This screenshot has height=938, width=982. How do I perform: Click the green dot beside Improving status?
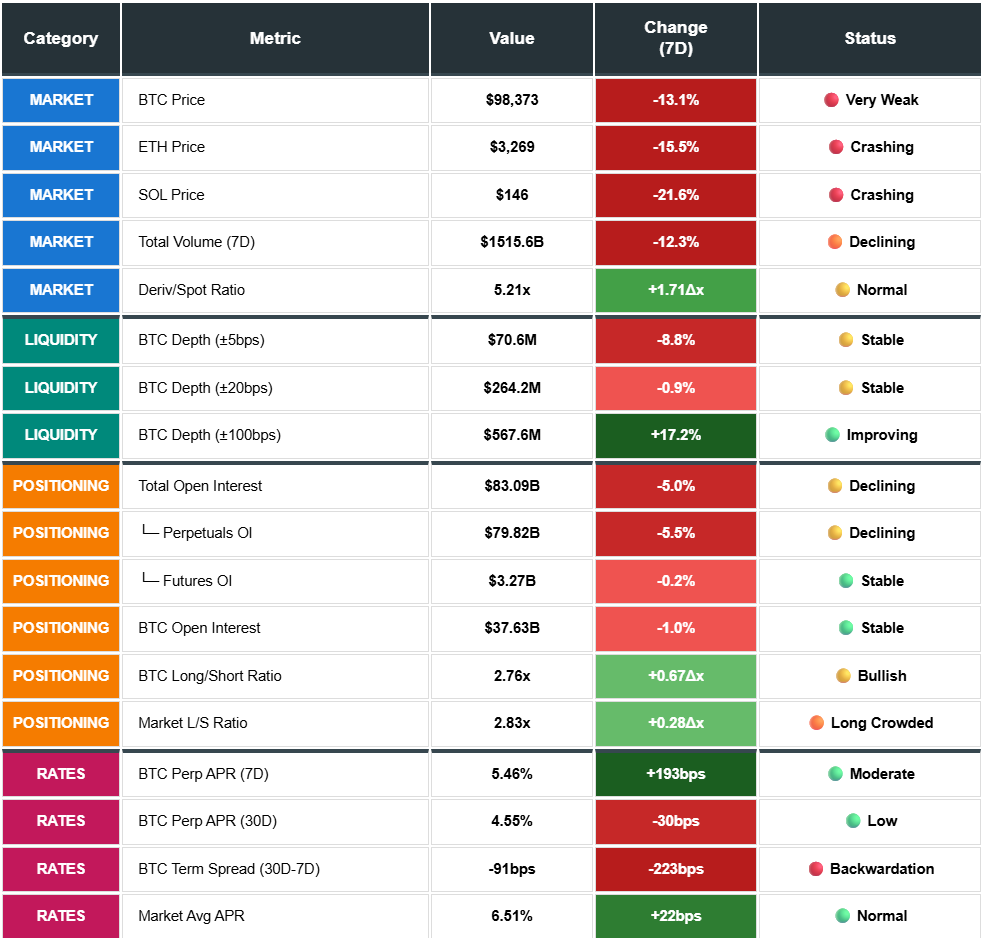coord(832,435)
